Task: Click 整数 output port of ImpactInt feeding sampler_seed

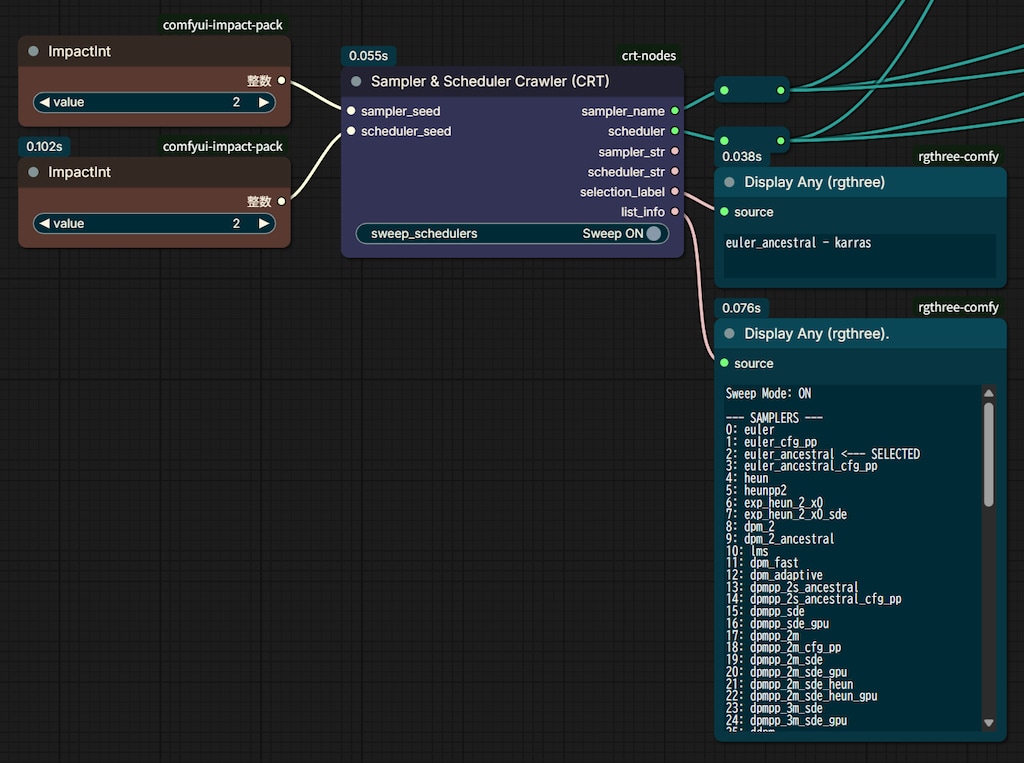Action: tap(281, 80)
